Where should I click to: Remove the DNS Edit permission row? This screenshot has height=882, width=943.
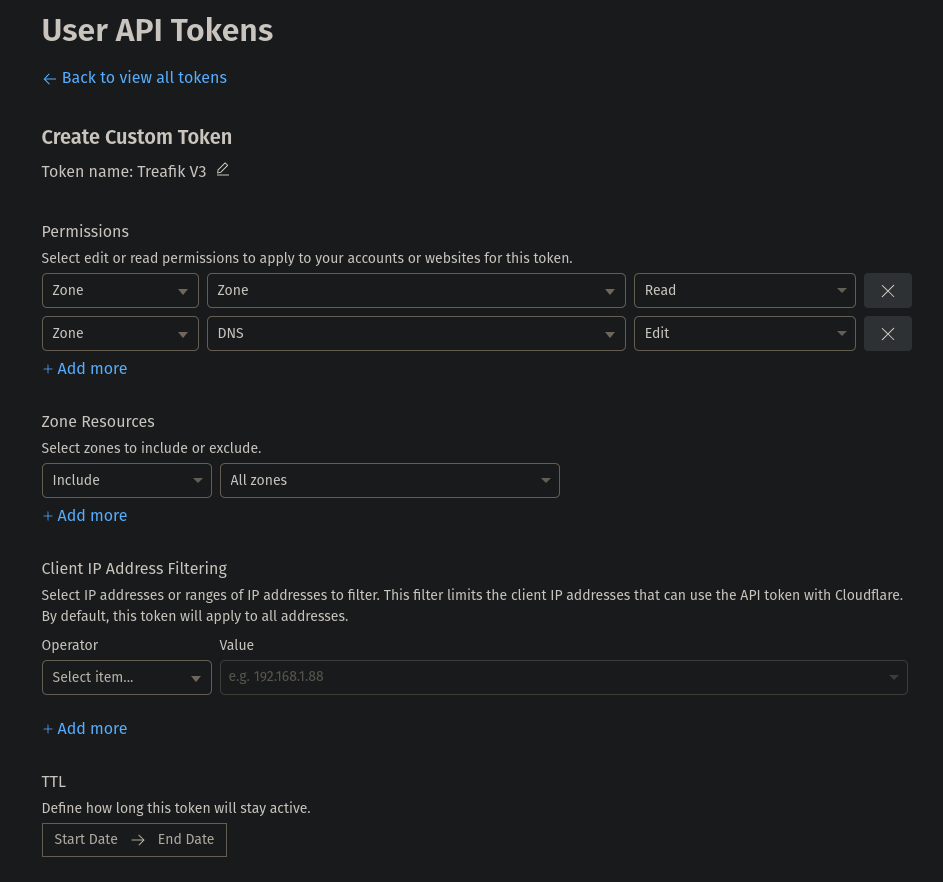click(x=887, y=334)
